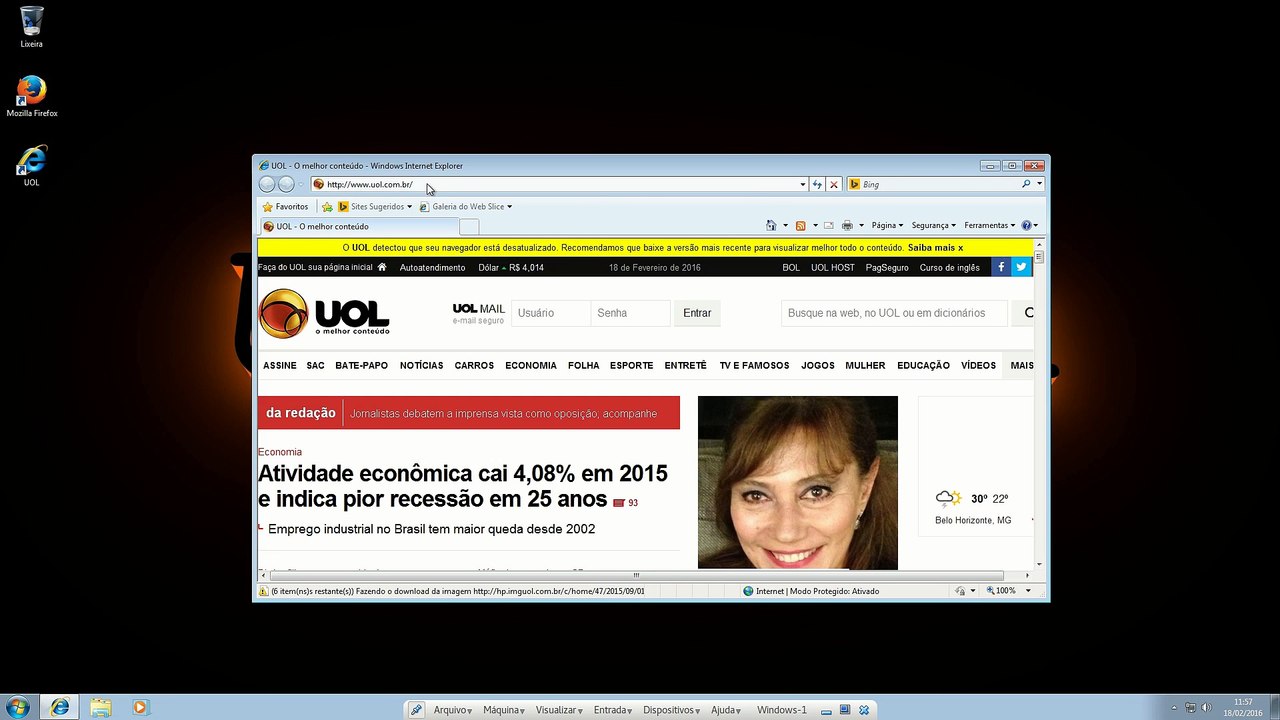Open the Arquivo menu in VM toolbar
1280x720 pixels.
[452, 710]
